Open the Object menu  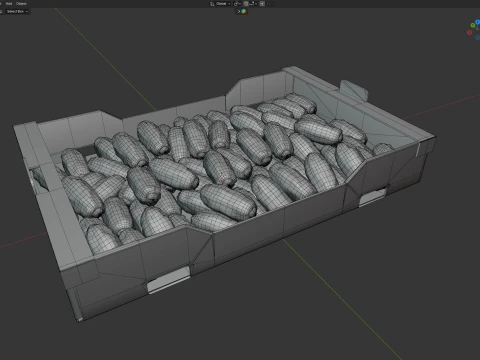point(21,4)
